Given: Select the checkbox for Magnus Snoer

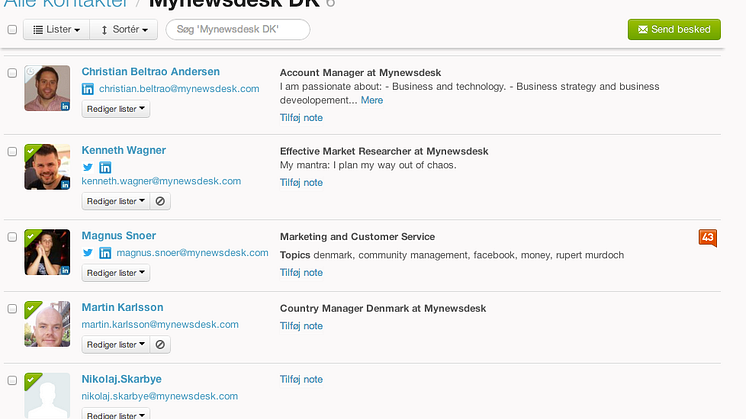Looking at the screenshot, I should pos(12,237).
